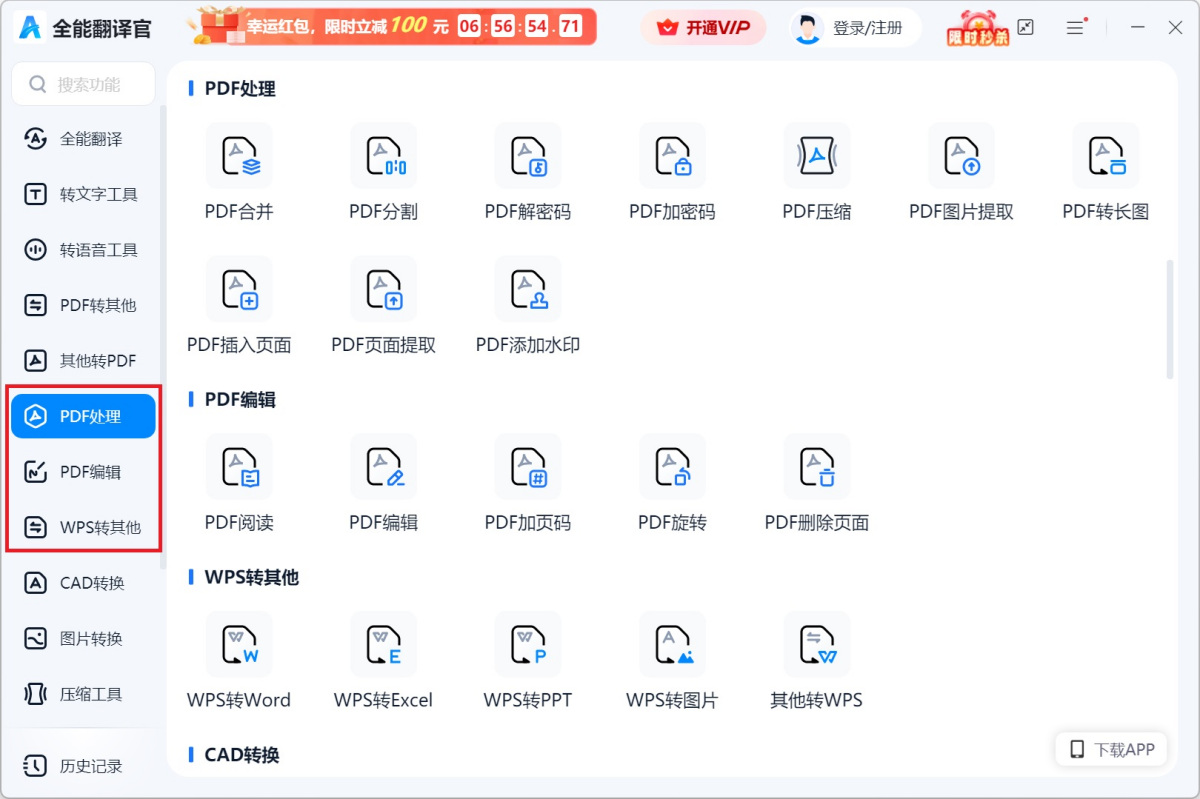Click the 搜索功能 search field
1200x799 pixels.
pyautogui.click(x=83, y=83)
